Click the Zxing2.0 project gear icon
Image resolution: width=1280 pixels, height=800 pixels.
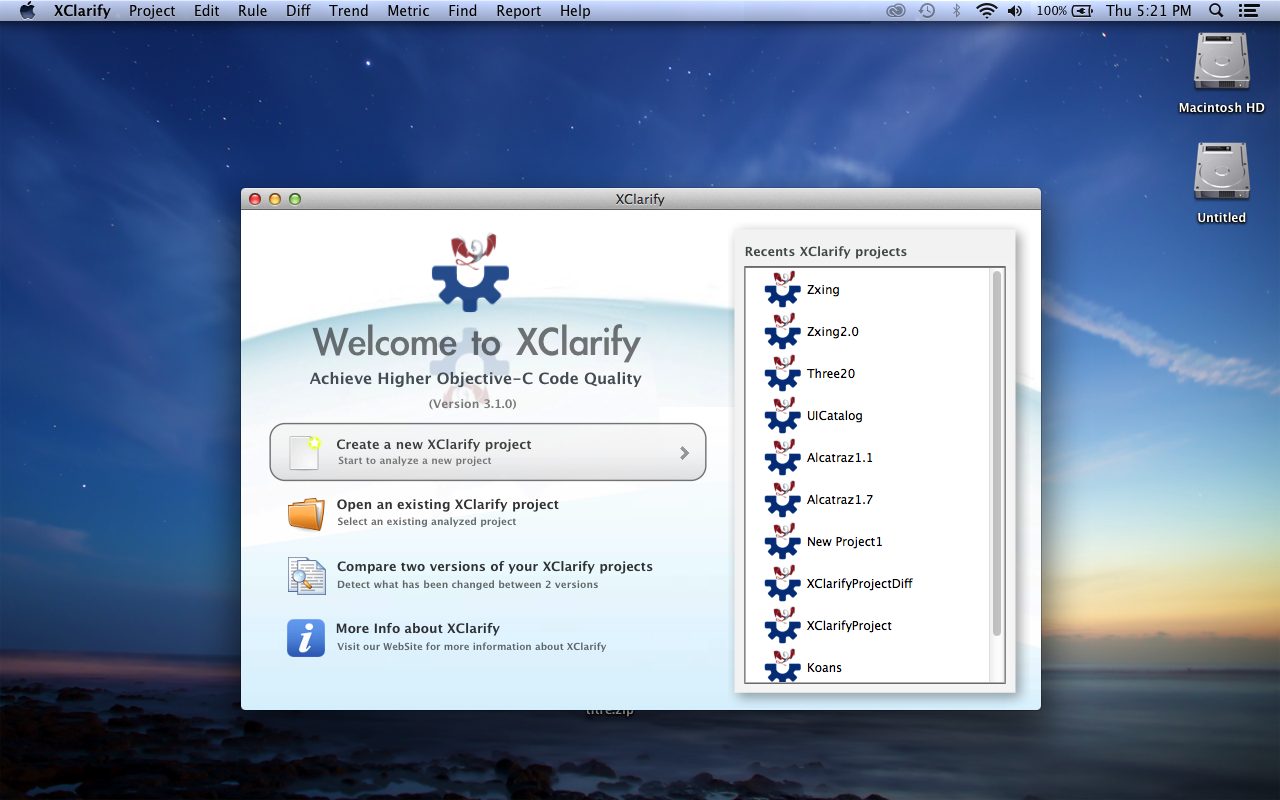[782, 331]
